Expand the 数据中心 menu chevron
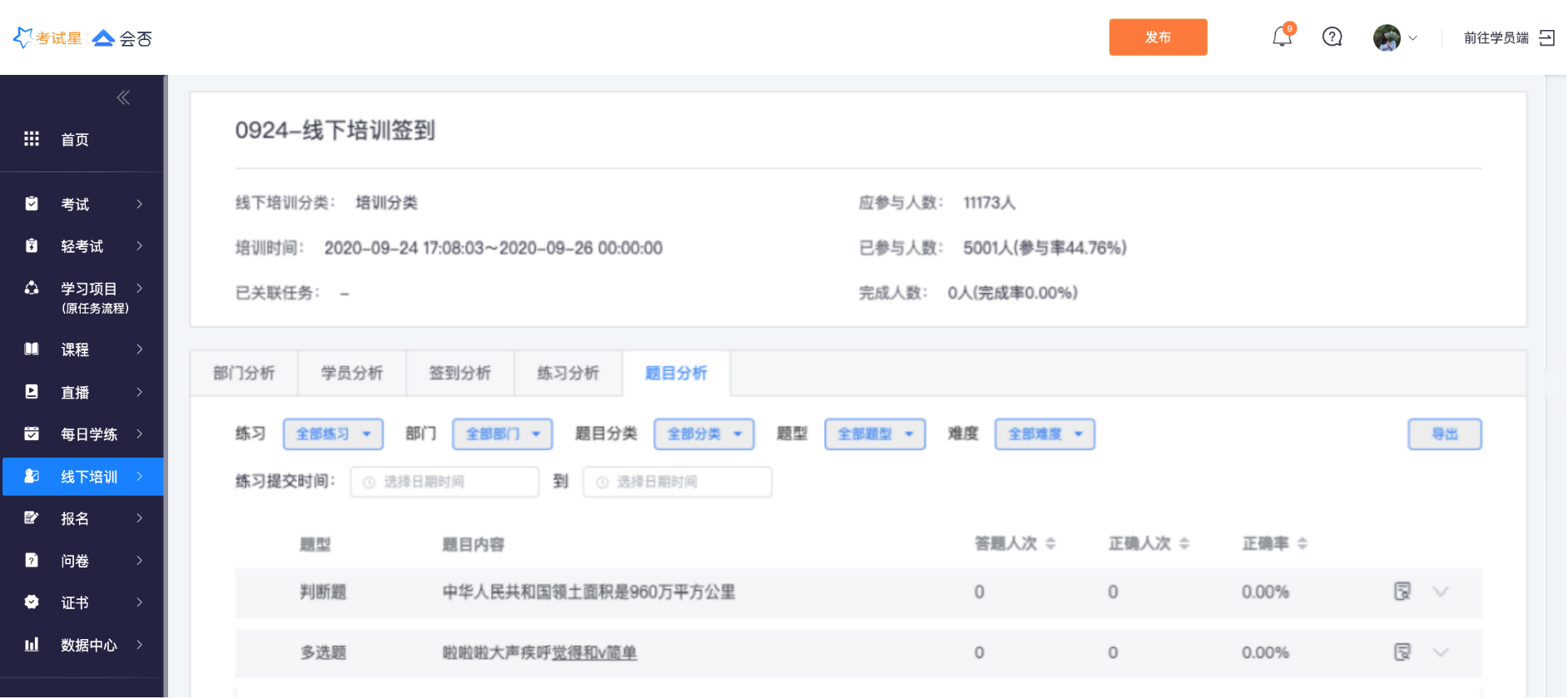This screenshot has height=699, width=1568. [x=139, y=644]
